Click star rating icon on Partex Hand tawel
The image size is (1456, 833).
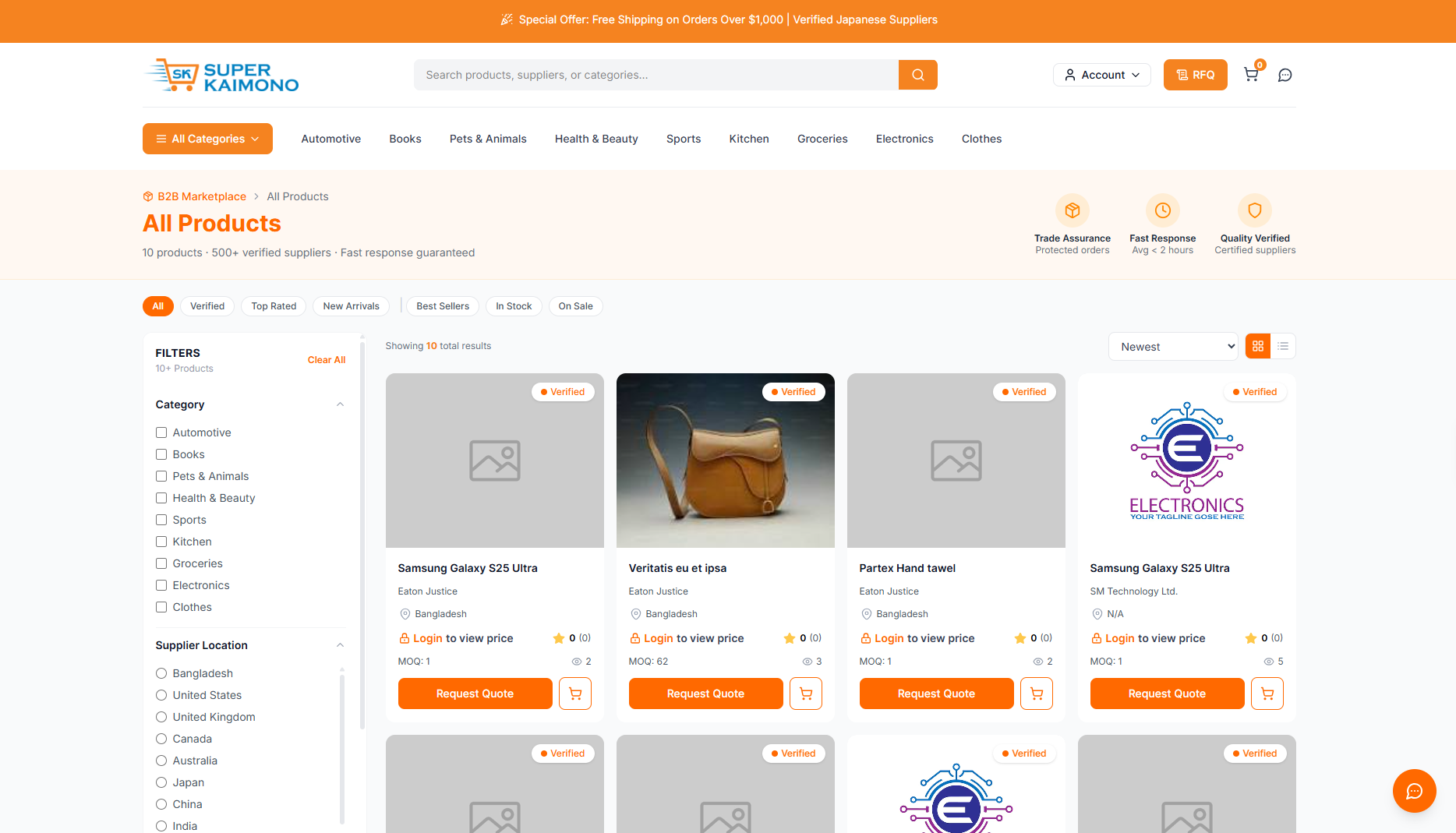(1020, 638)
